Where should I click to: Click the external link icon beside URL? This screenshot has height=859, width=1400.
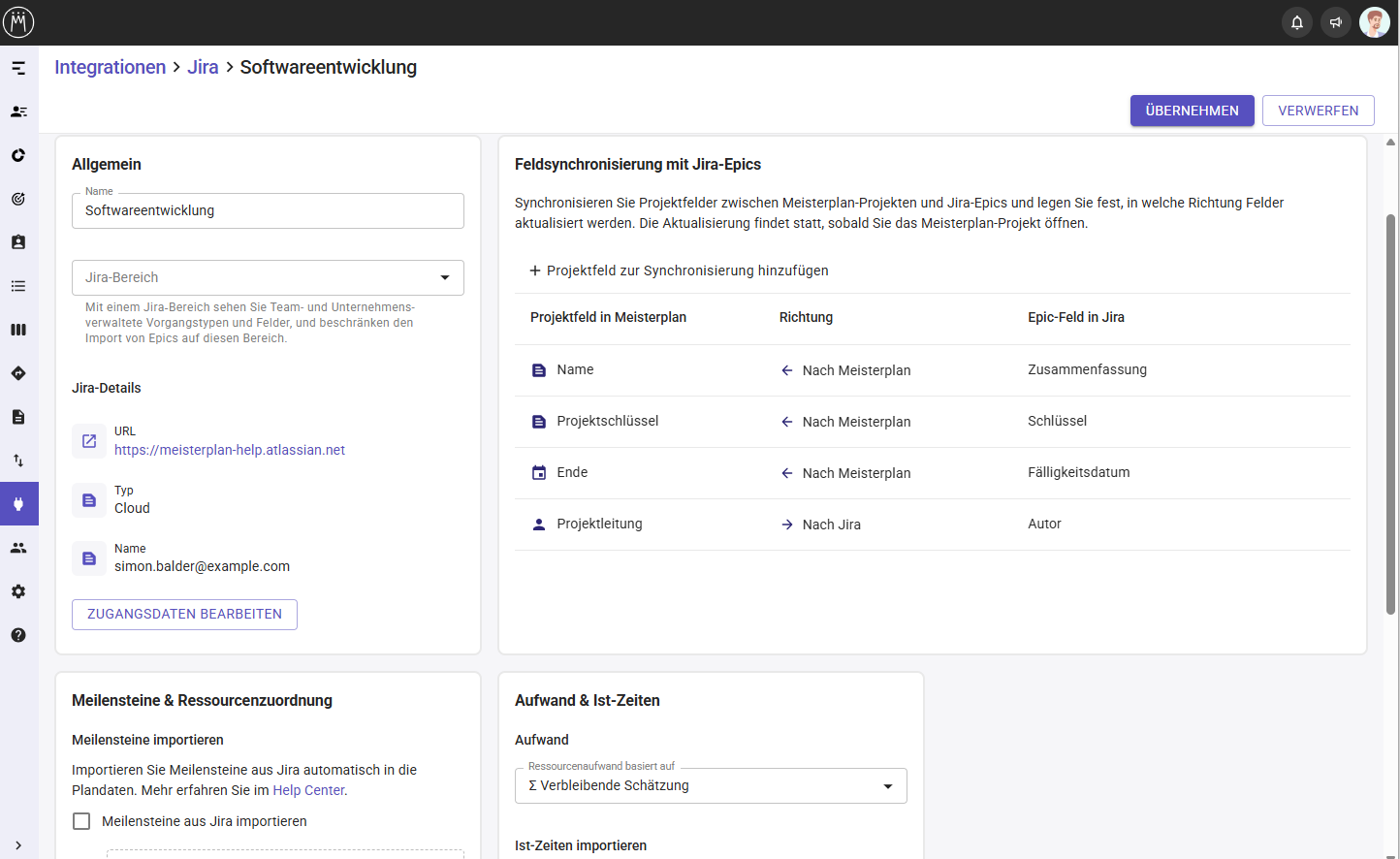[89, 441]
